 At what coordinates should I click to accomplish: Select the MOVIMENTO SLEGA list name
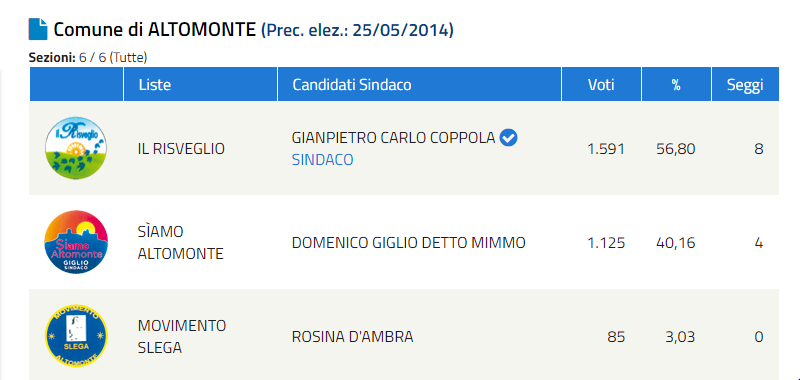(182, 336)
